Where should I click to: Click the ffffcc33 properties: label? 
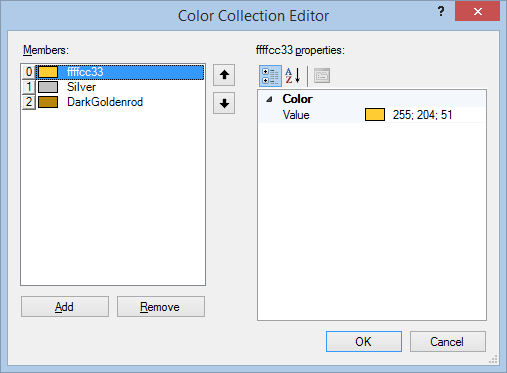[x=300, y=50]
